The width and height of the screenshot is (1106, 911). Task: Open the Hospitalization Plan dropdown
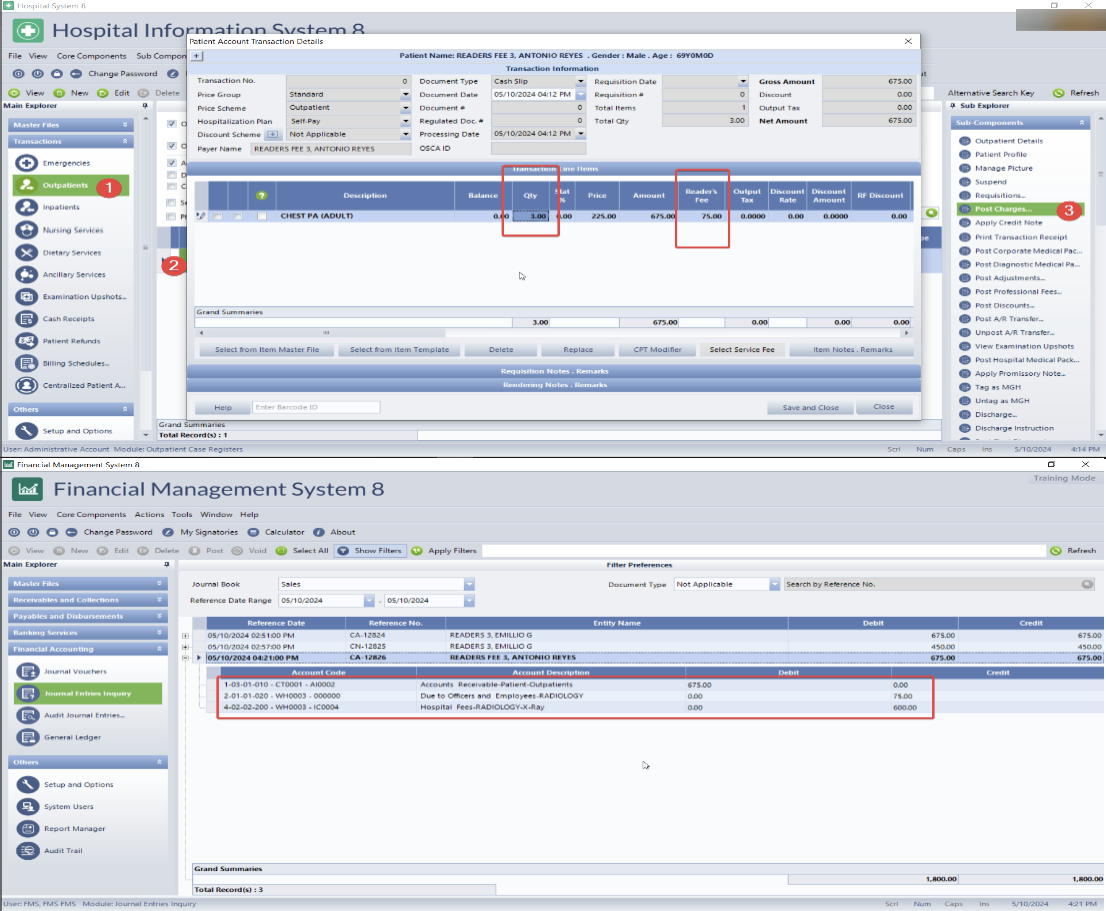406,121
